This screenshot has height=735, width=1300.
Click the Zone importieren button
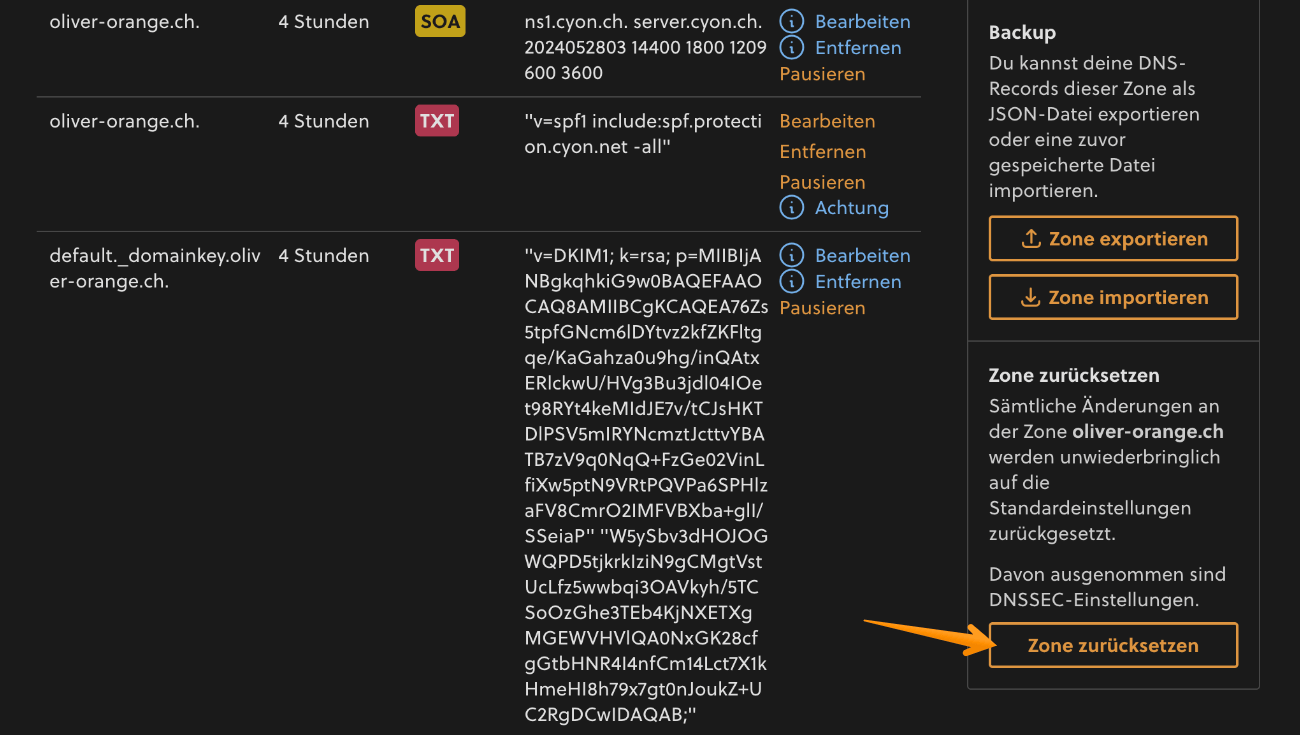(1113, 297)
